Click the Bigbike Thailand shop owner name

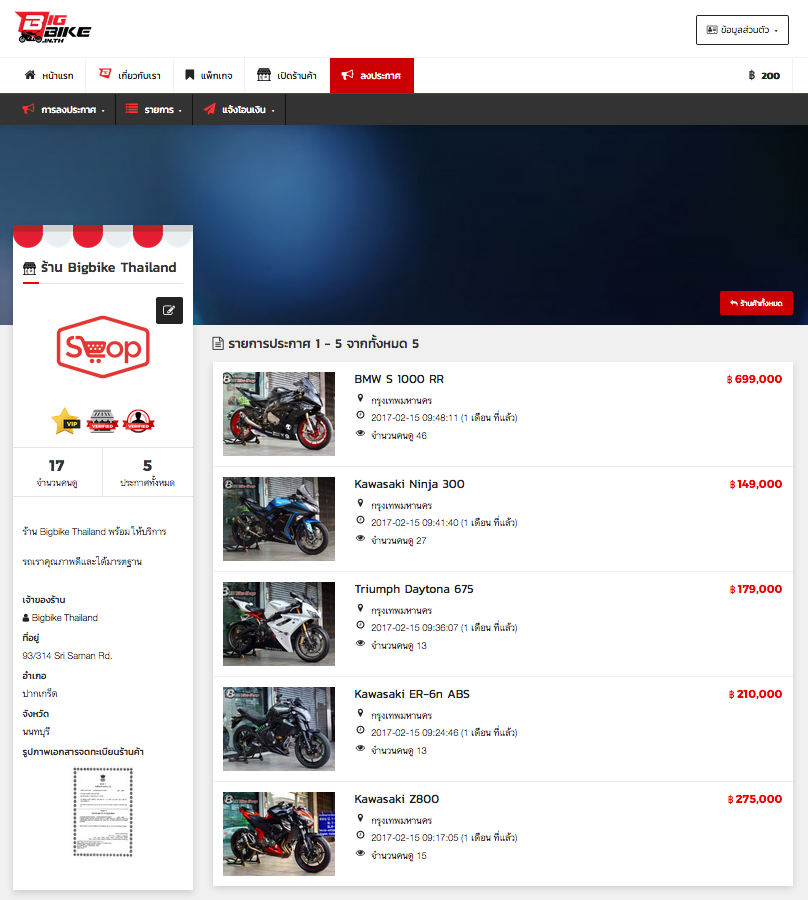[x=64, y=618]
